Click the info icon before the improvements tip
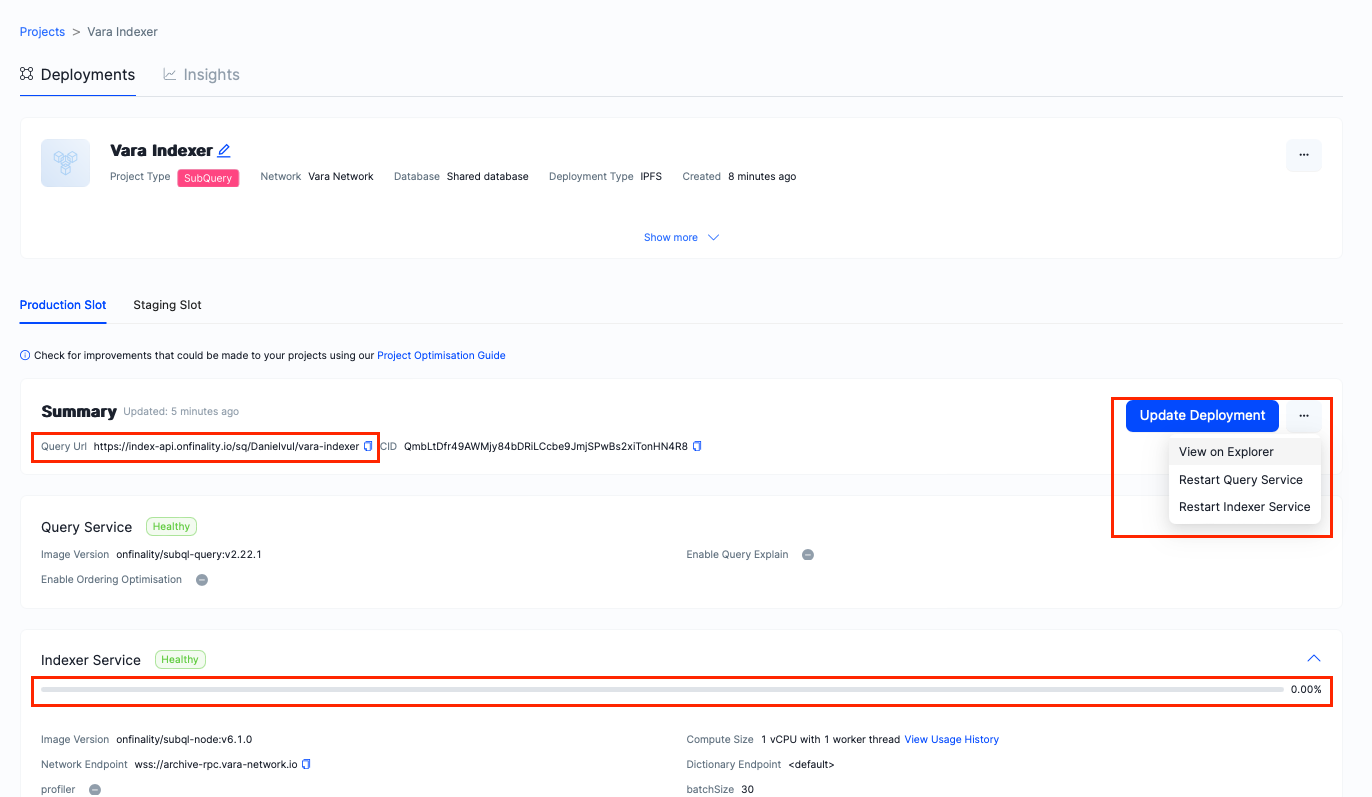Image resolution: width=1372 pixels, height=797 pixels. click(x=26, y=355)
